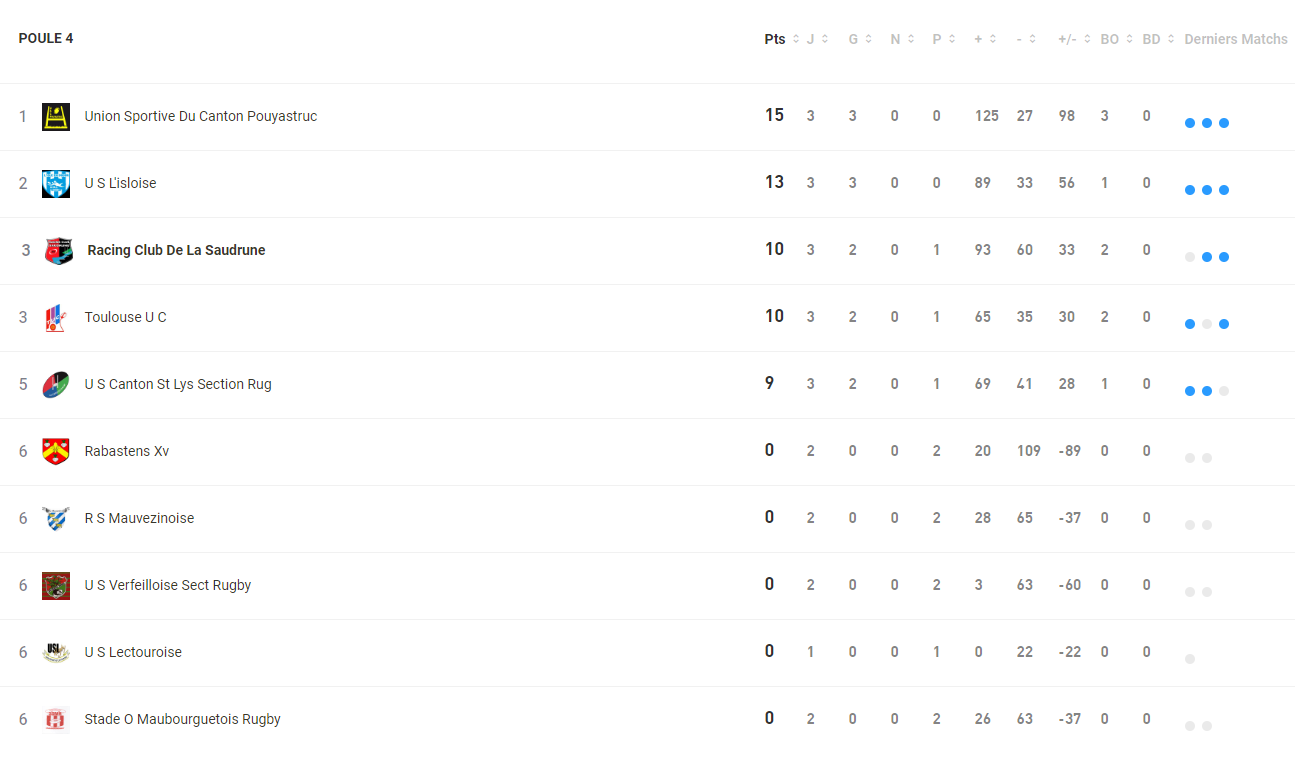Open the Racing Club De La Saudrune link
Viewport: 1314px width, 781px height.
point(176,250)
